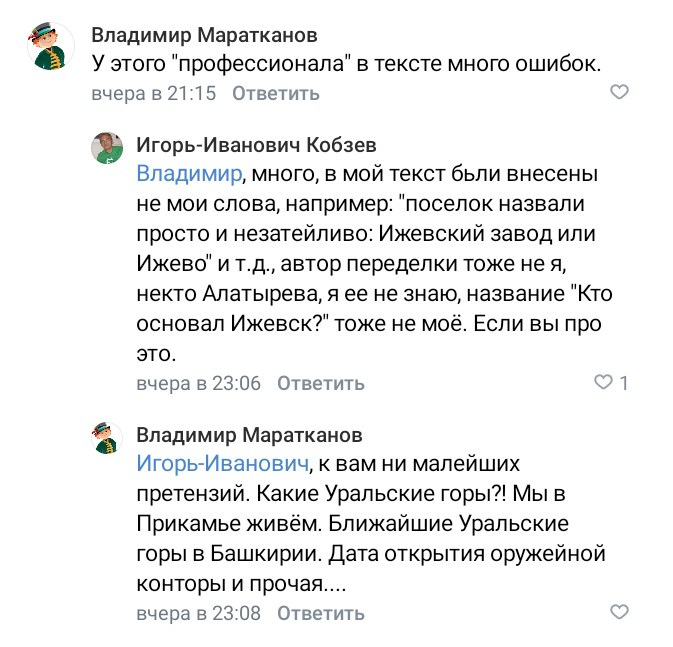Like Игорь-Иванович Кобзев's reply with heart

(x=603, y=382)
